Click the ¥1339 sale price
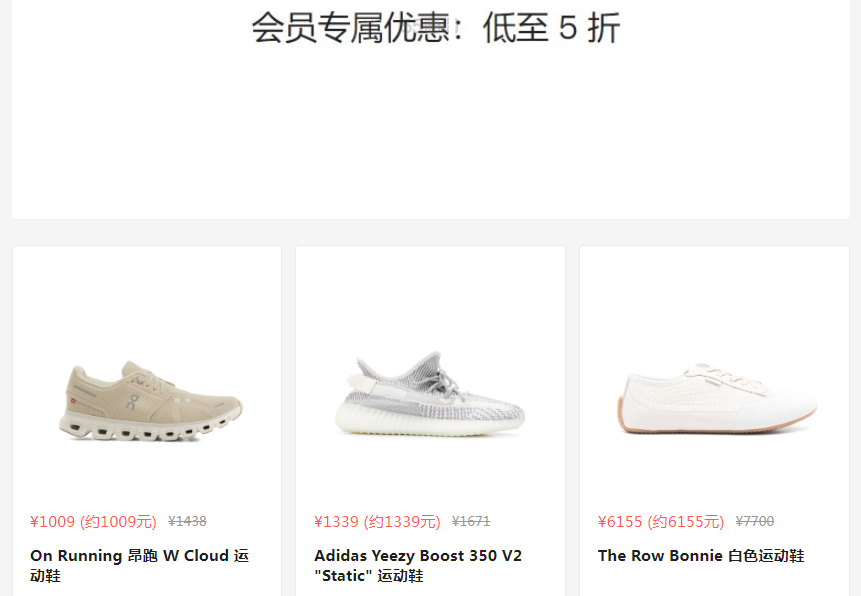 coord(337,521)
